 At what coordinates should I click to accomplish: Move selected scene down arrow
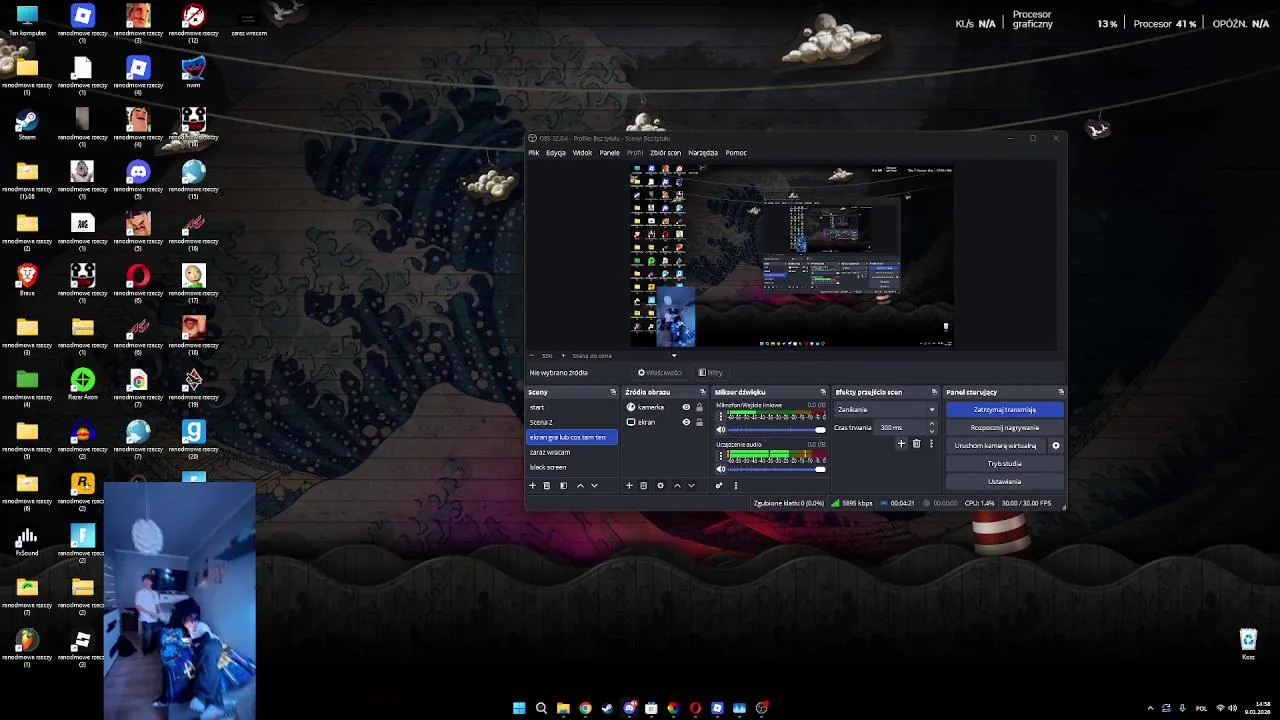click(594, 486)
